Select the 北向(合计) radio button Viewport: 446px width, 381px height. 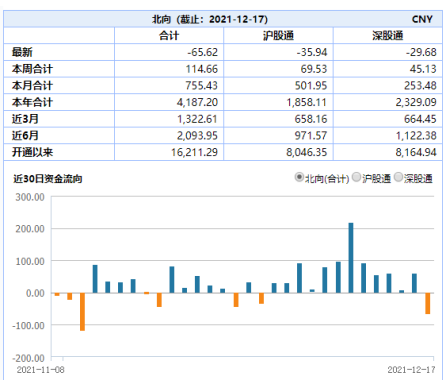299,178
